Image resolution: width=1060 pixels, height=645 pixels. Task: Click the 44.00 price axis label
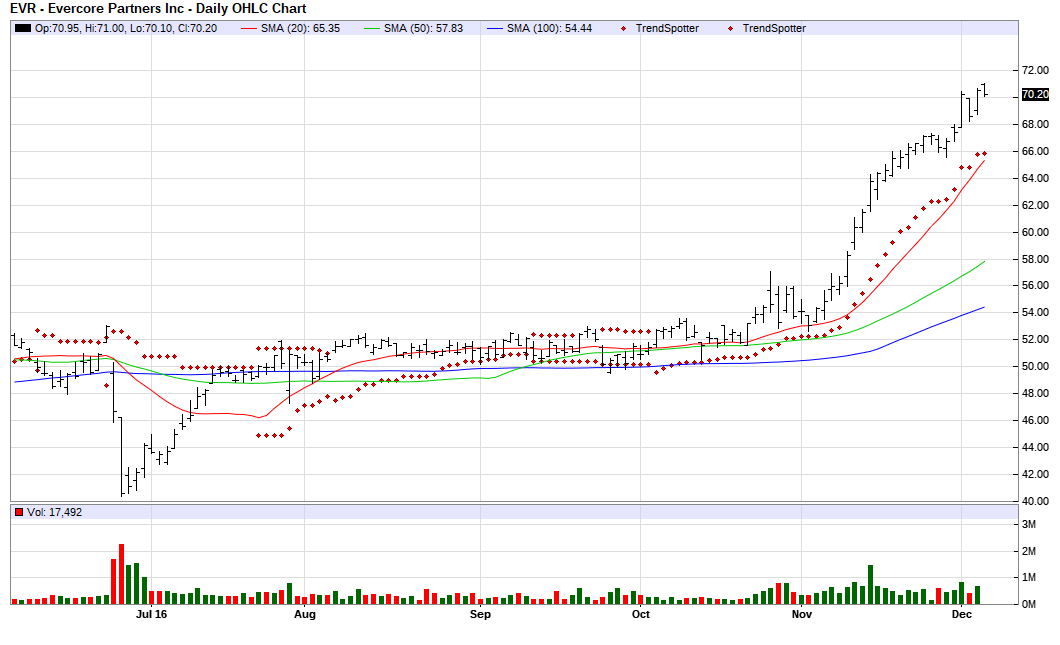click(x=1035, y=447)
